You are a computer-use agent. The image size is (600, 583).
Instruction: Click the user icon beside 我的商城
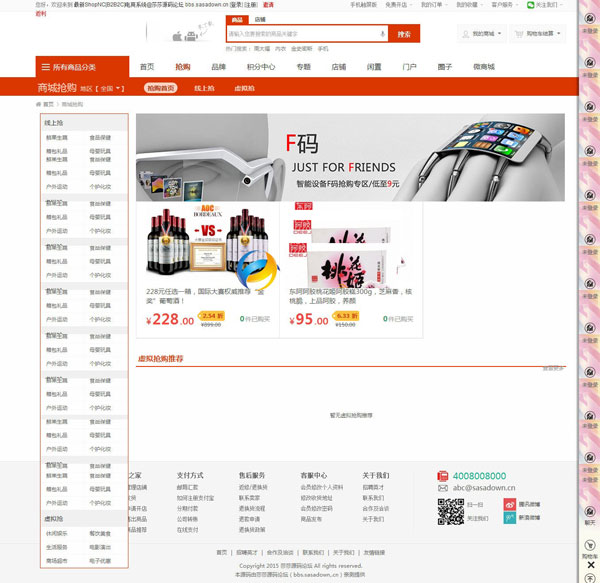(x=466, y=34)
